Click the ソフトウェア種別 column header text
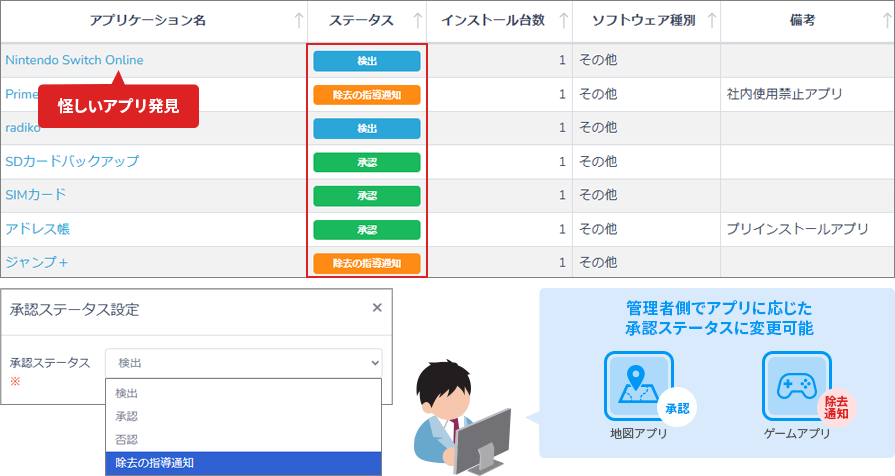Viewport: 895px width, 476px height. coord(644,21)
